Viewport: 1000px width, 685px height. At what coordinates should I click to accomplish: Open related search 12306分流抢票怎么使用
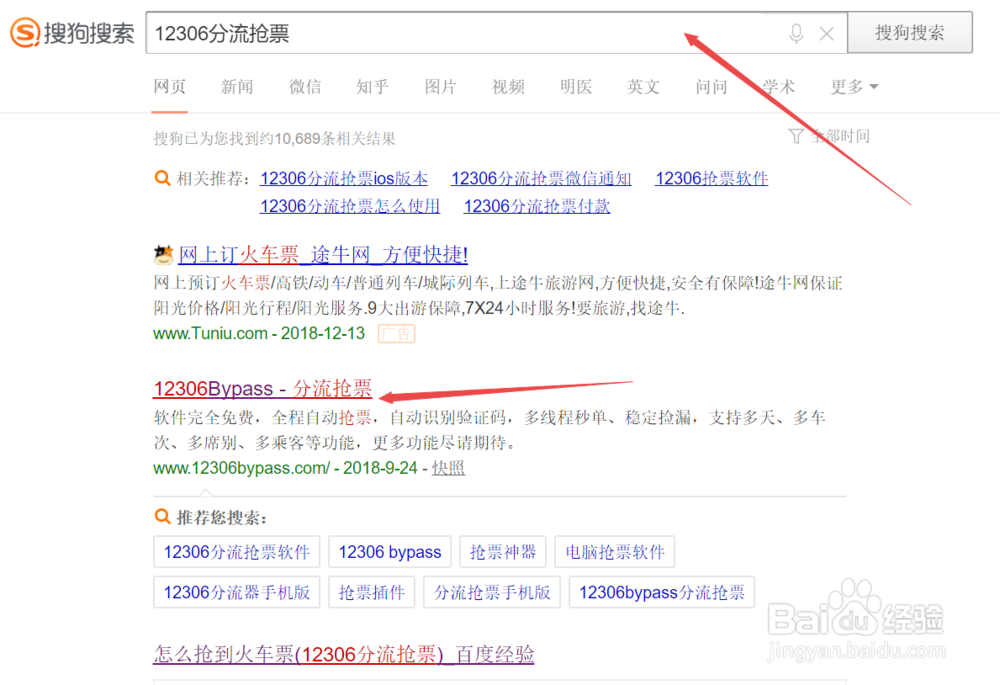(349, 206)
